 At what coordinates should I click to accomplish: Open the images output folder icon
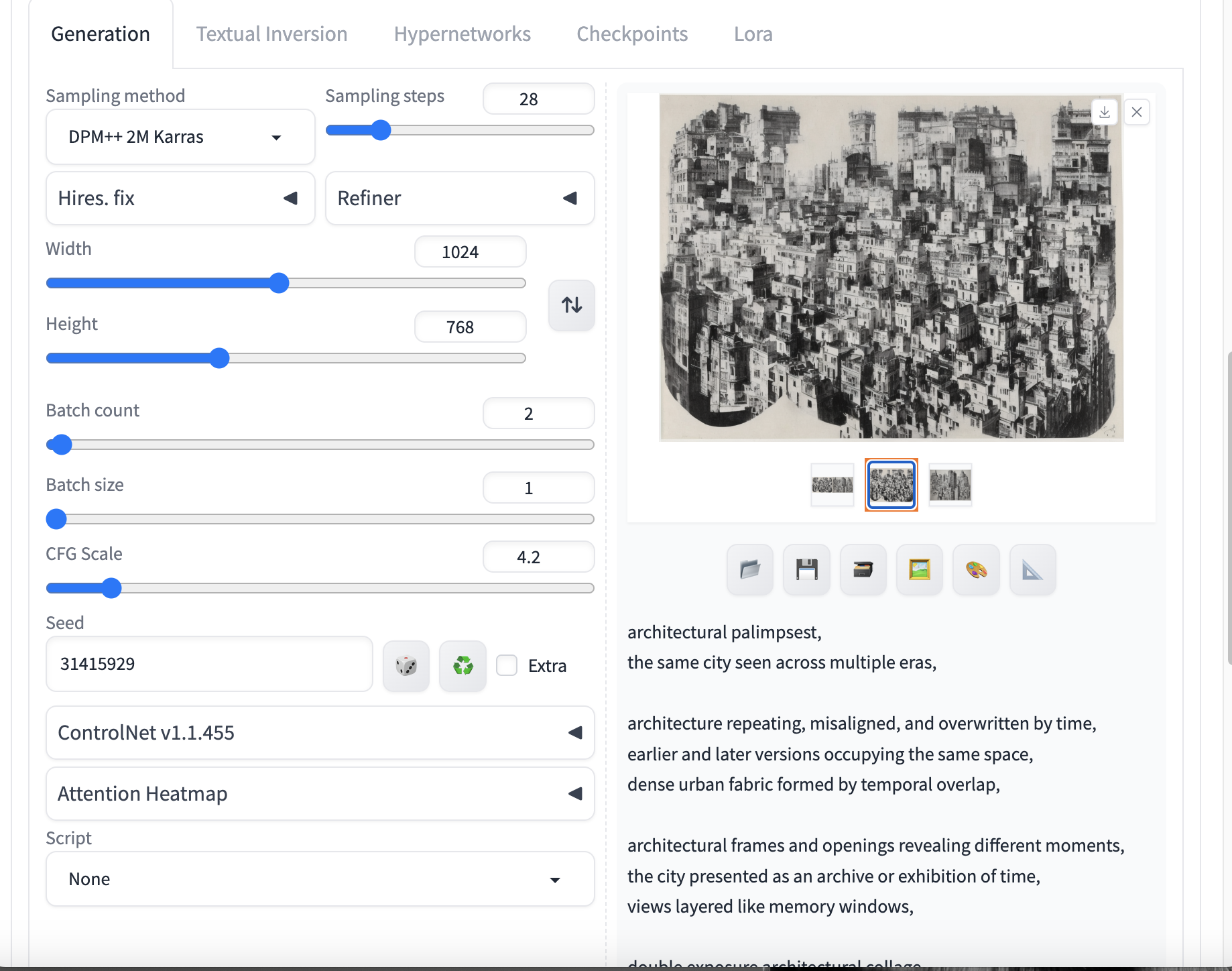pos(749,570)
